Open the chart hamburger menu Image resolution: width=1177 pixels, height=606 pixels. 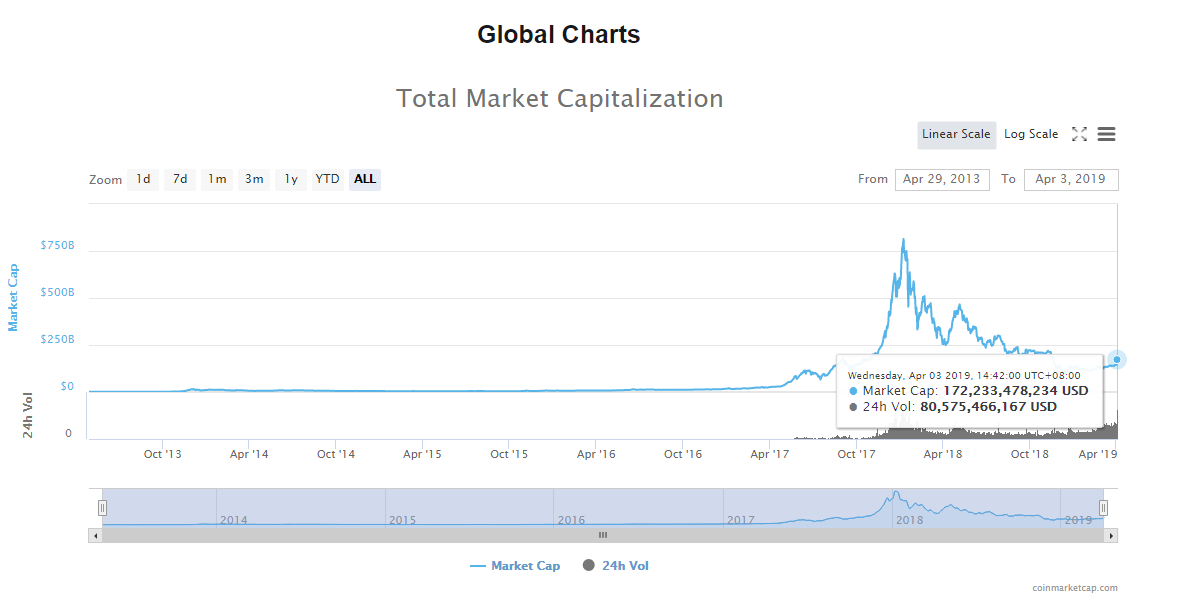pyautogui.click(x=1106, y=134)
